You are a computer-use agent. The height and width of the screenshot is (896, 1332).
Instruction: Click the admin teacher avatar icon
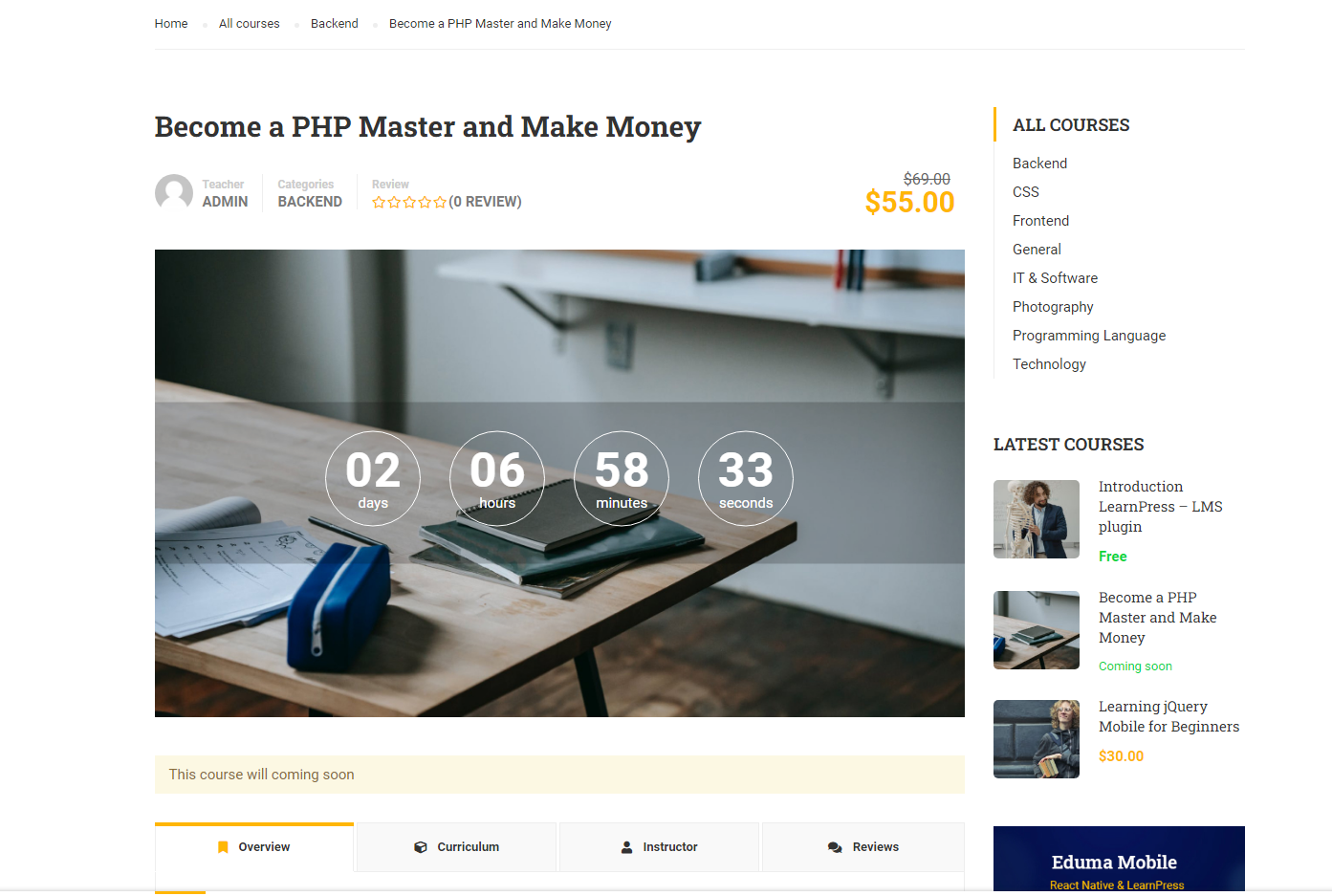[x=174, y=192]
